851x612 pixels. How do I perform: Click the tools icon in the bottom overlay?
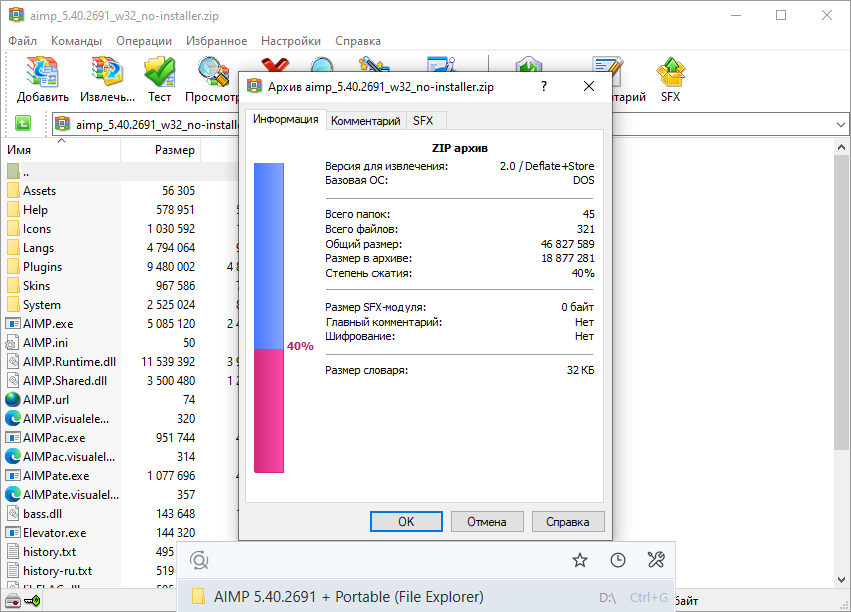(x=656, y=560)
